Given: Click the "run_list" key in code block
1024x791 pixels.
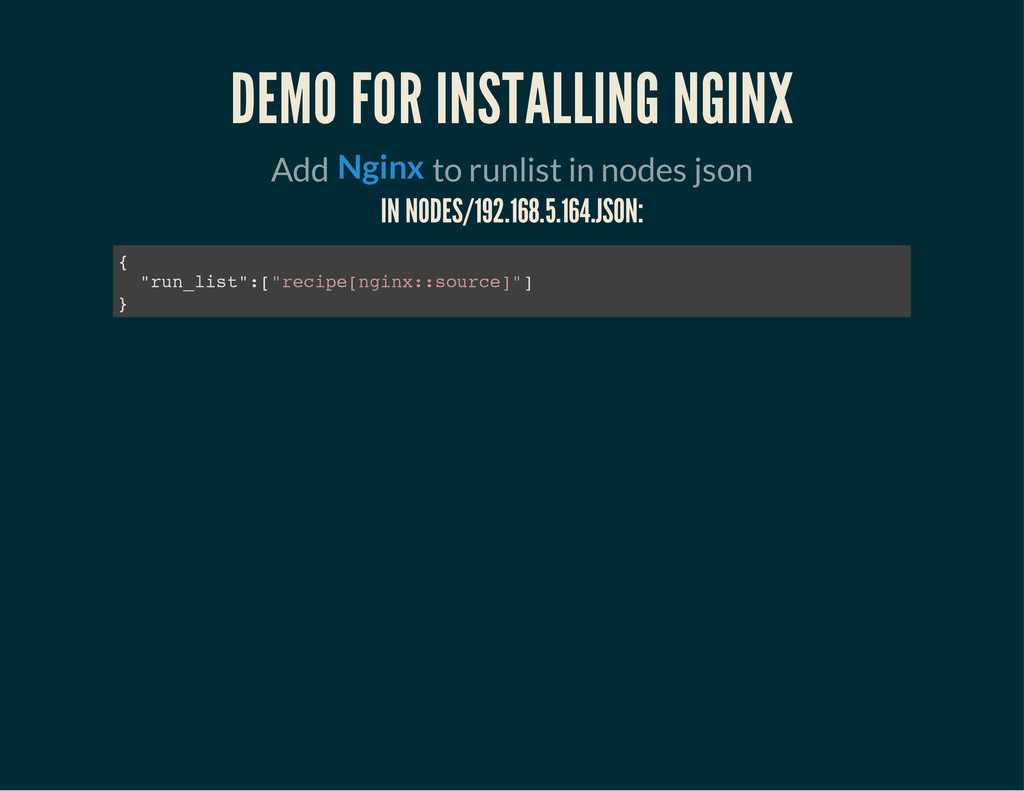Looking at the screenshot, I should (195, 282).
